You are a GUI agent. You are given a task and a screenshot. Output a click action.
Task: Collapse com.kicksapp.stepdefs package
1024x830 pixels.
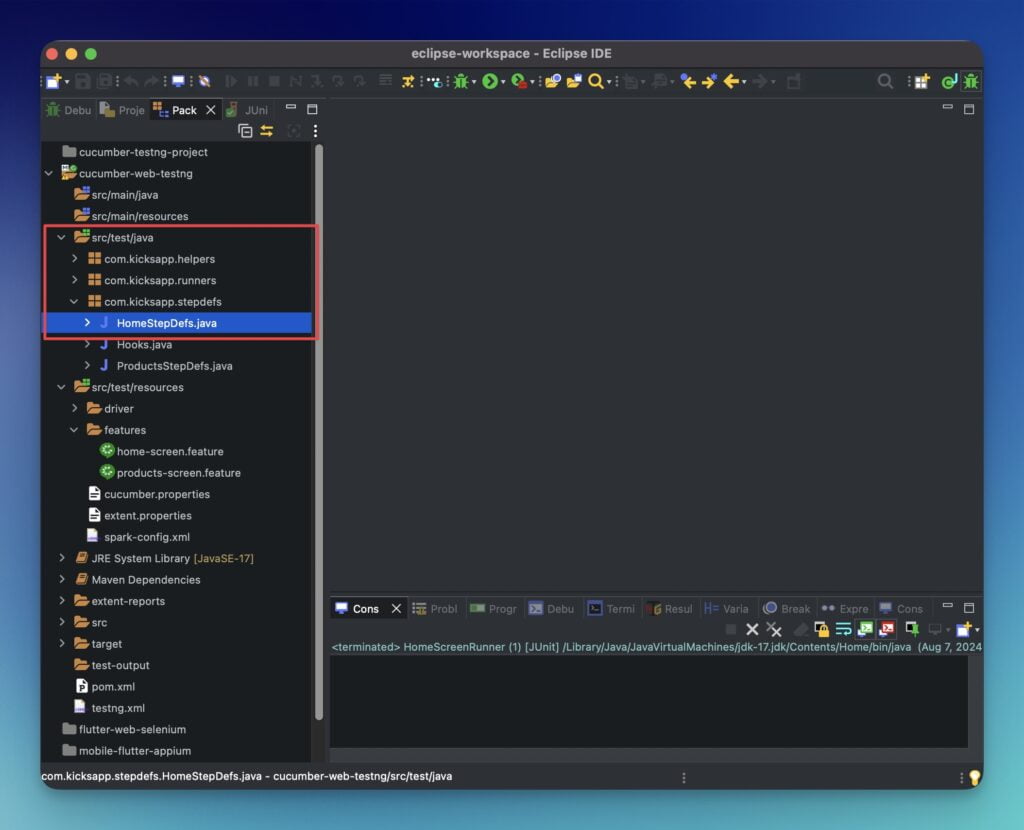(74, 302)
